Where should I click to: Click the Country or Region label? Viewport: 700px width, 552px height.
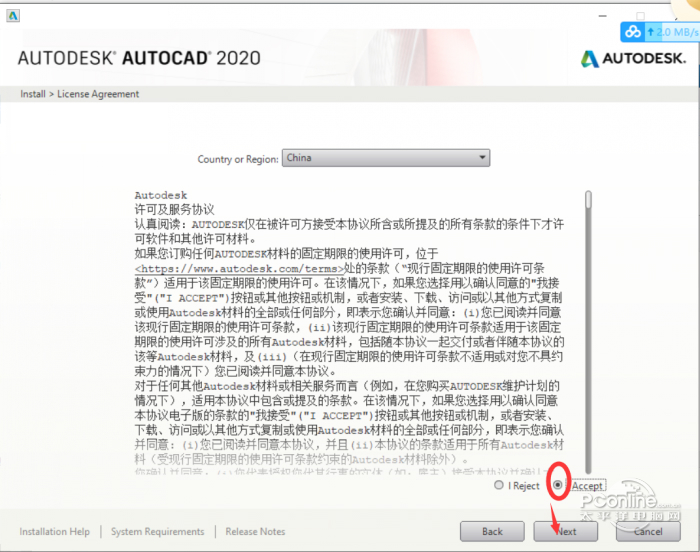[x=238, y=159]
